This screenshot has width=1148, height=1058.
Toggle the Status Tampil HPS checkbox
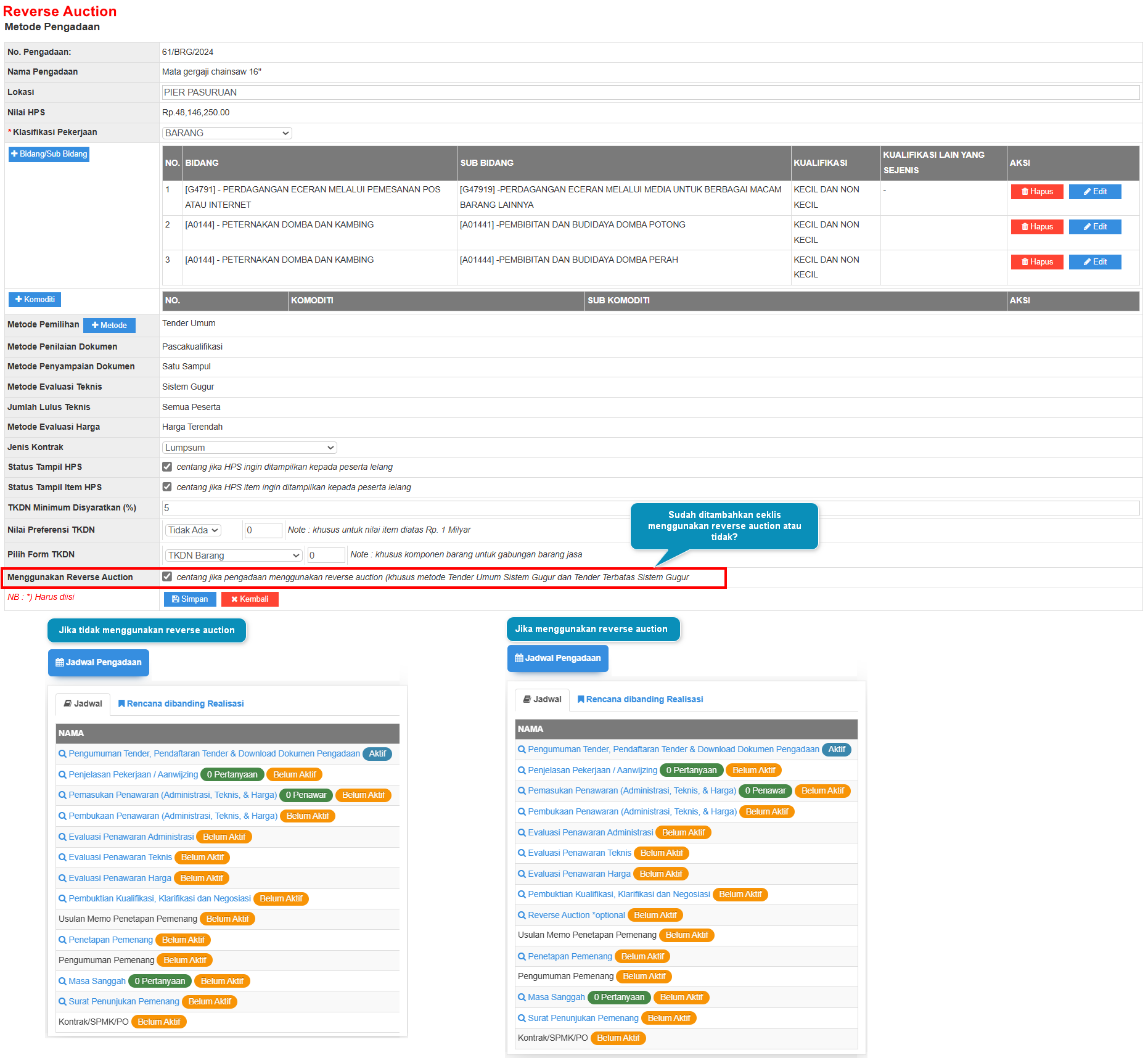(167, 467)
